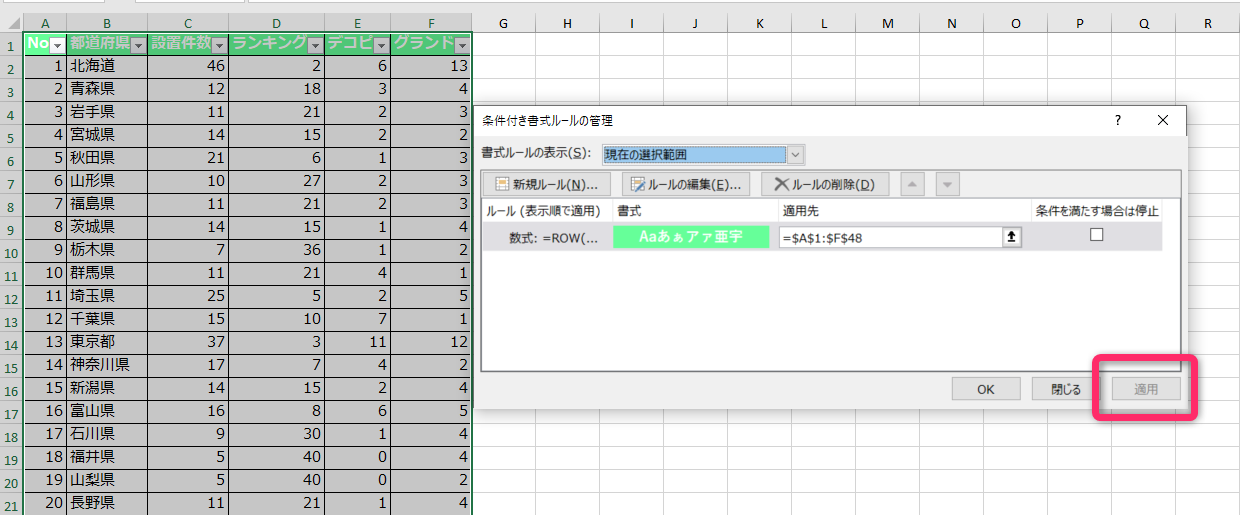Image resolution: width=1240 pixels, height=515 pixels.
Task: Open the filter dropdown for 設置件数 column
Action: click(x=219, y=46)
